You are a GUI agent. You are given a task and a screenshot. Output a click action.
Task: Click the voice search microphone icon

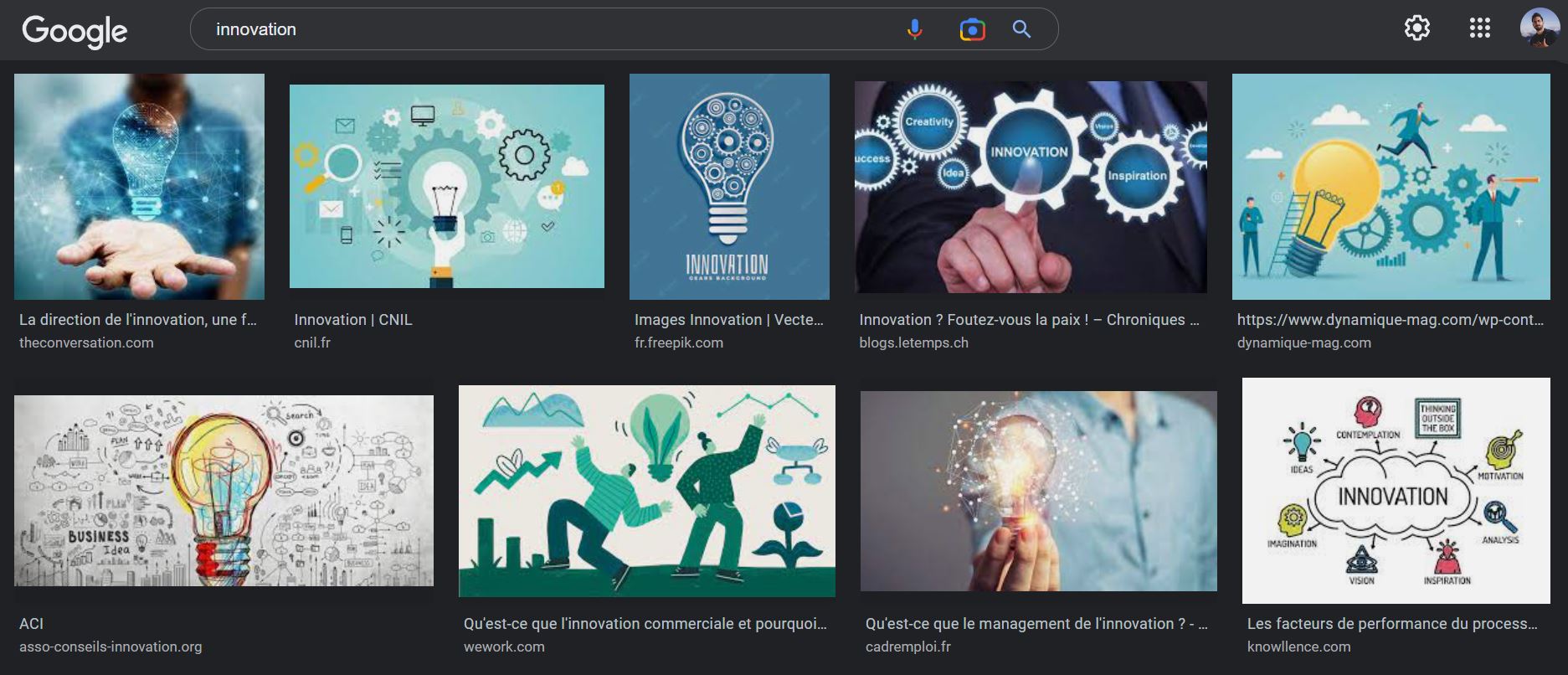coord(914,29)
